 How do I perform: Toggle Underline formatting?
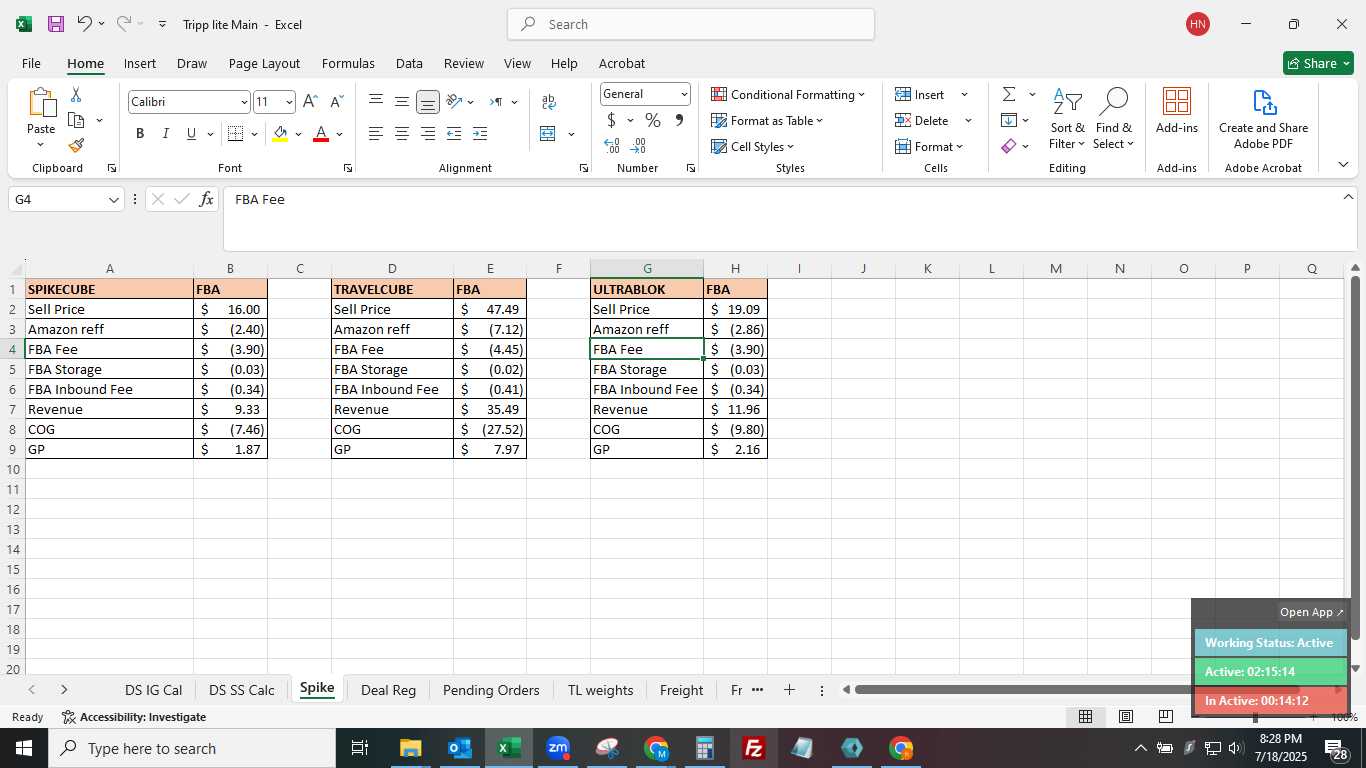(191, 134)
